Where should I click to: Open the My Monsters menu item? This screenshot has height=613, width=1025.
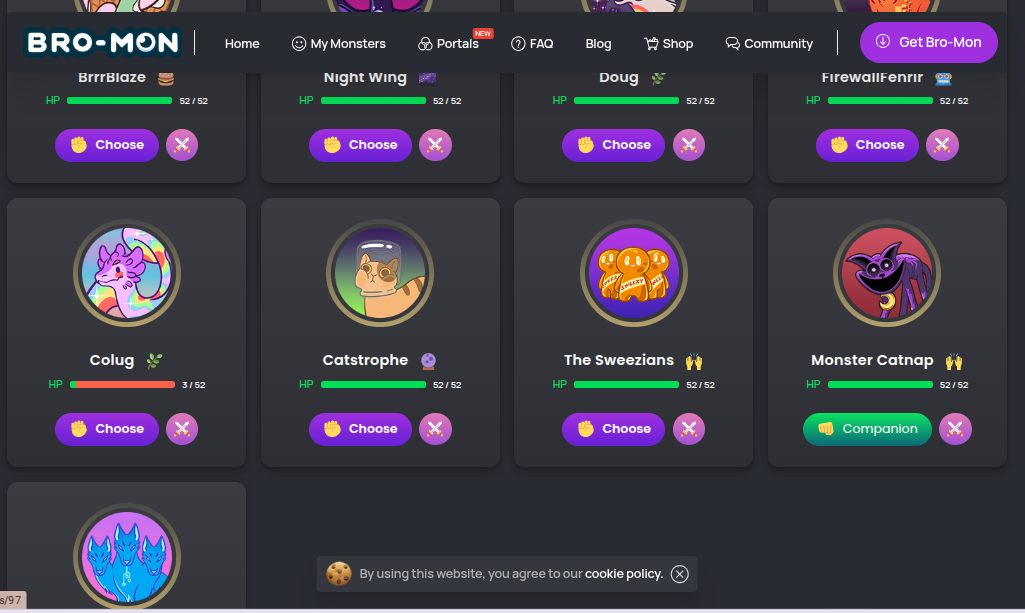pos(339,44)
